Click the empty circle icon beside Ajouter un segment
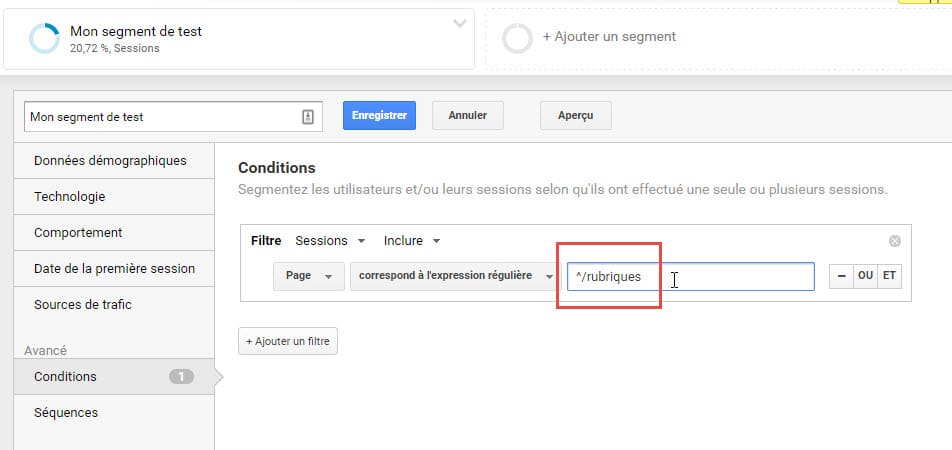The width and height of the screenshot is (952, 450). (x=517, y=38)
